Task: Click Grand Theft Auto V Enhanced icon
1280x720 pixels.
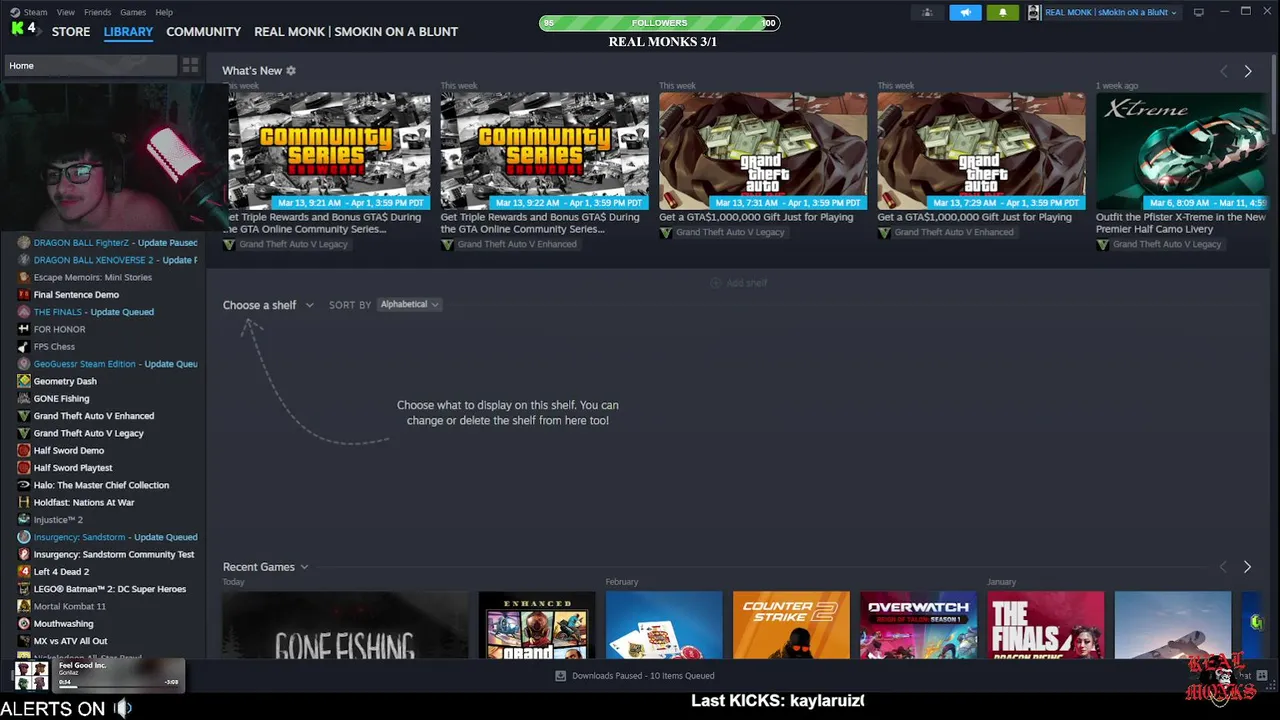Action: pyautogui.click(x=24, y=416)
